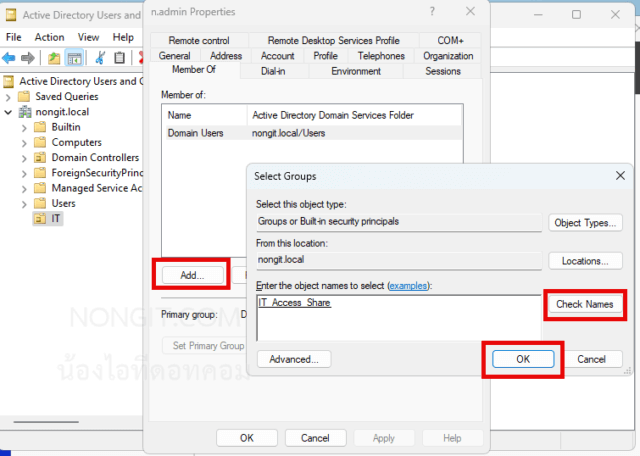The image size is (640, 456).
Task: Switch to the Telephones tab
Action: (x=381, y=56)
